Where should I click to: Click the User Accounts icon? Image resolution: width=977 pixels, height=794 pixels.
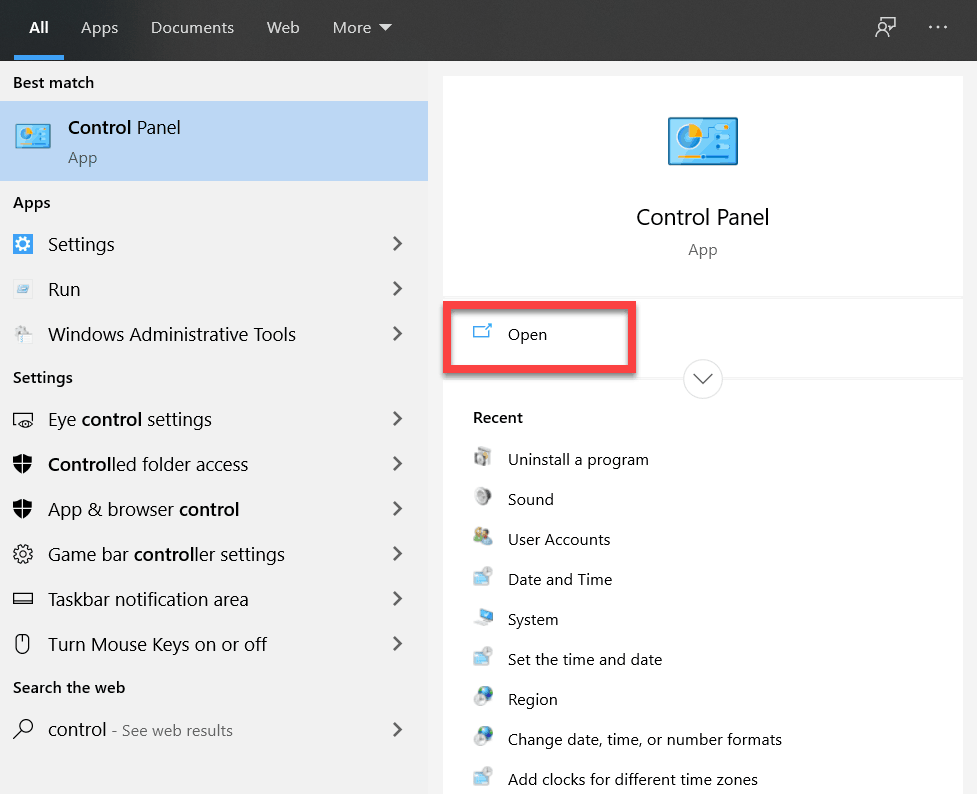[483, 537]
